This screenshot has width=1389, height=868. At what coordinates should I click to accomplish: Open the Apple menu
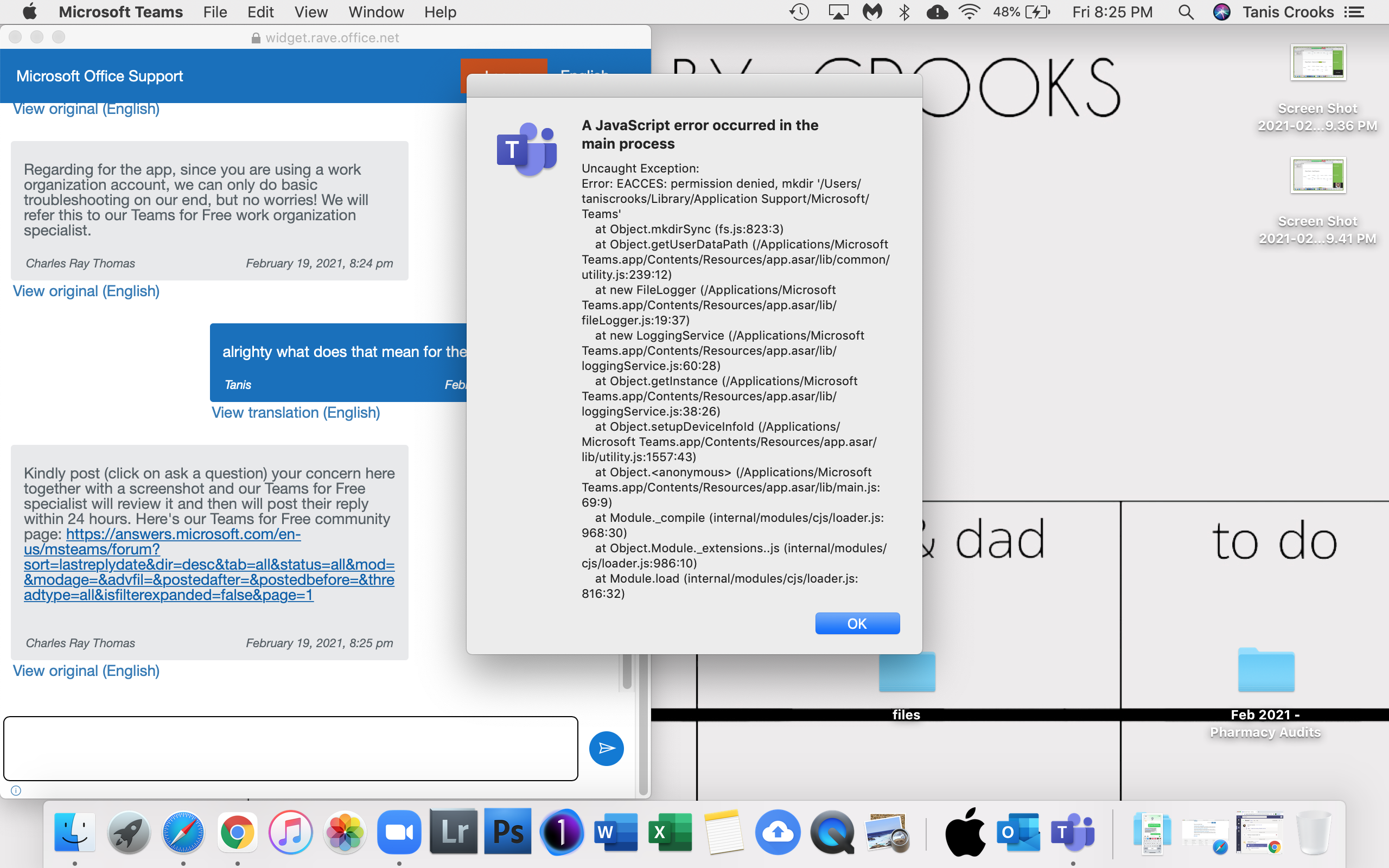(x=29, y=12)
